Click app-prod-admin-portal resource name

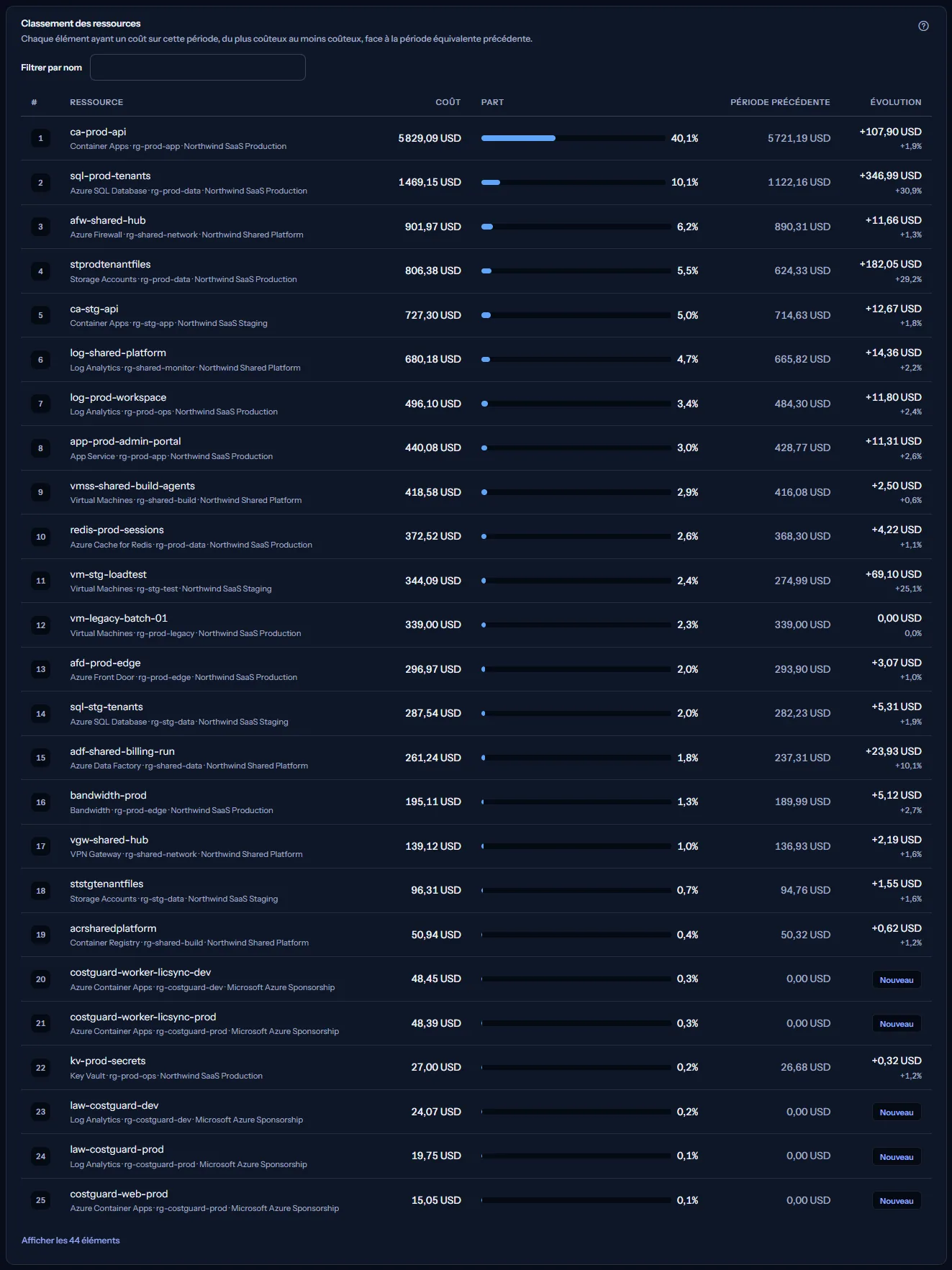pyautogui.click(x=125, y=441)
